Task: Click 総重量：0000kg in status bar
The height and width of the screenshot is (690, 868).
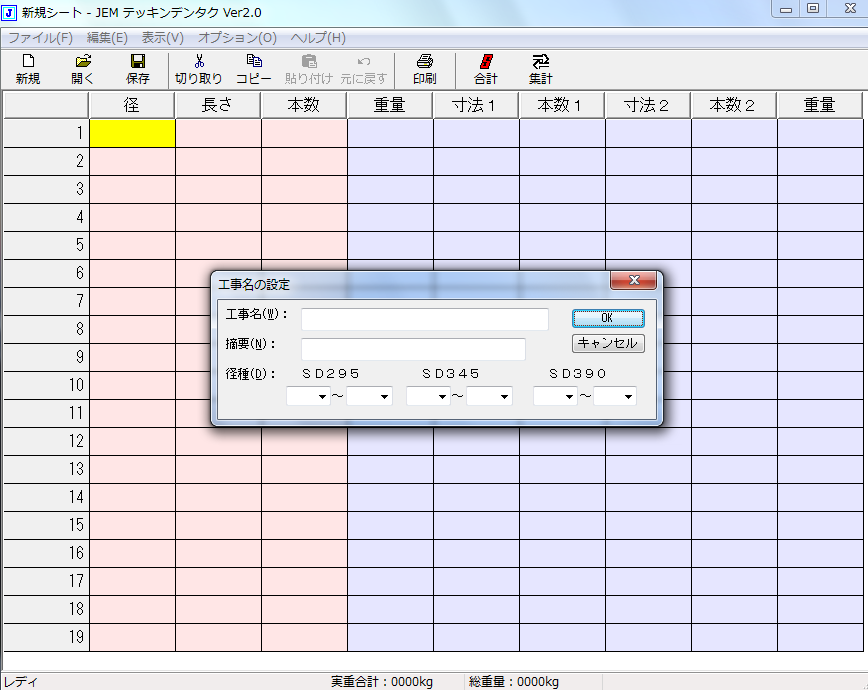Action: pyautogui.click(x=514, y=682)
